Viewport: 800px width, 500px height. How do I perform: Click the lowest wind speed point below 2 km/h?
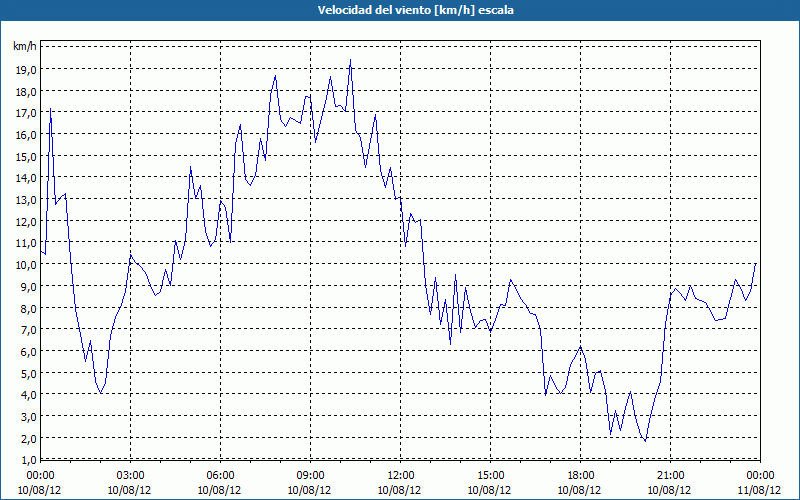645,441
